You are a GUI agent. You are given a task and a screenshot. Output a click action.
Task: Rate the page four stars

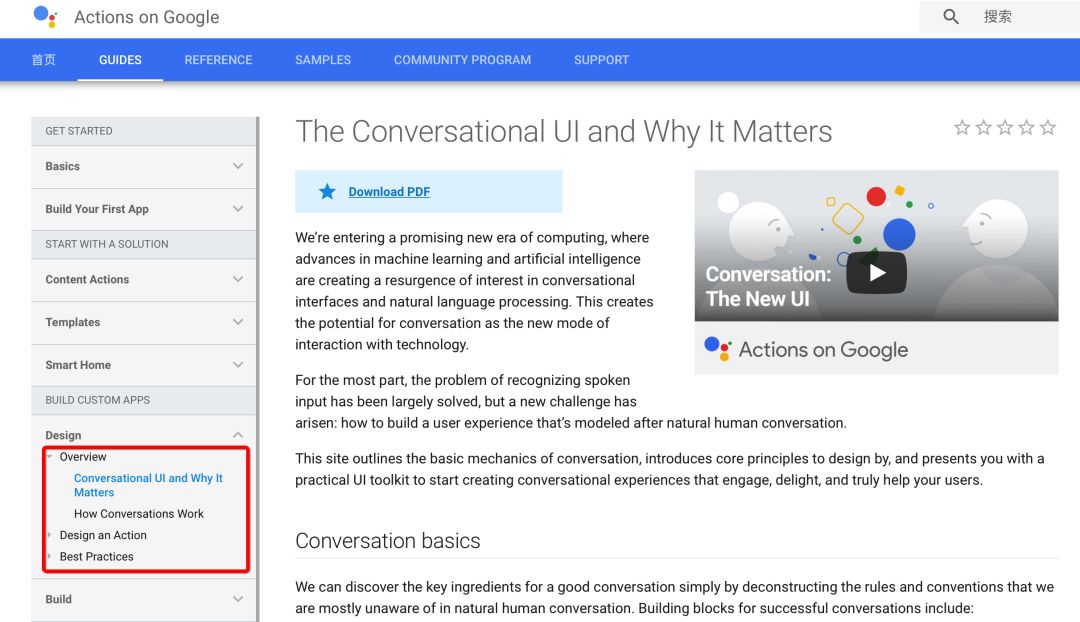[1026, 127]
